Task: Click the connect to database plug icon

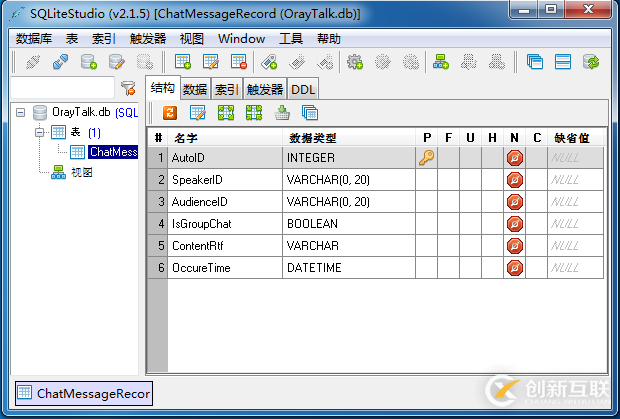Action: [33, 62]
